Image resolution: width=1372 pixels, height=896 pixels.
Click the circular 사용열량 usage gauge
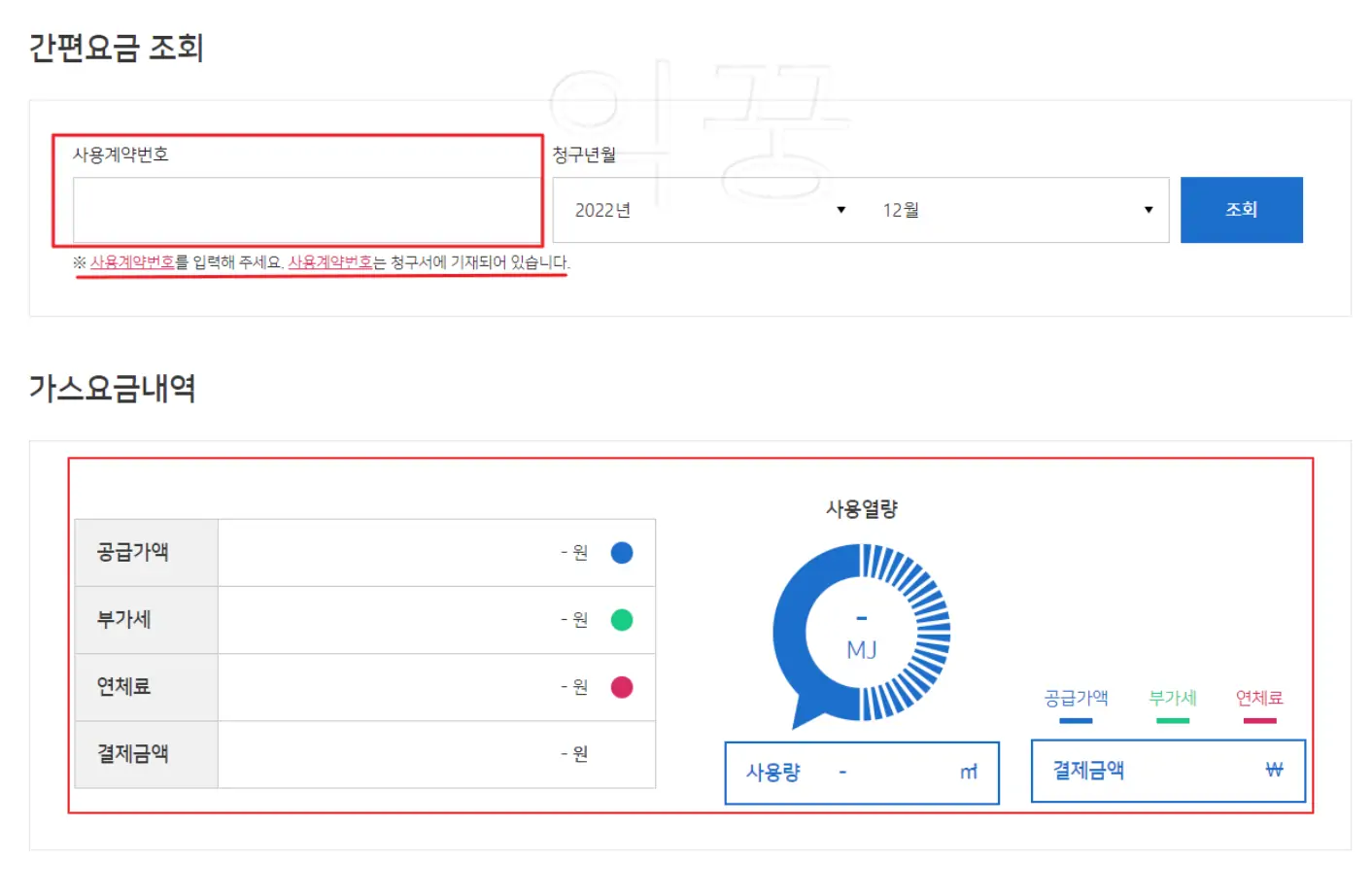(862, 632)
